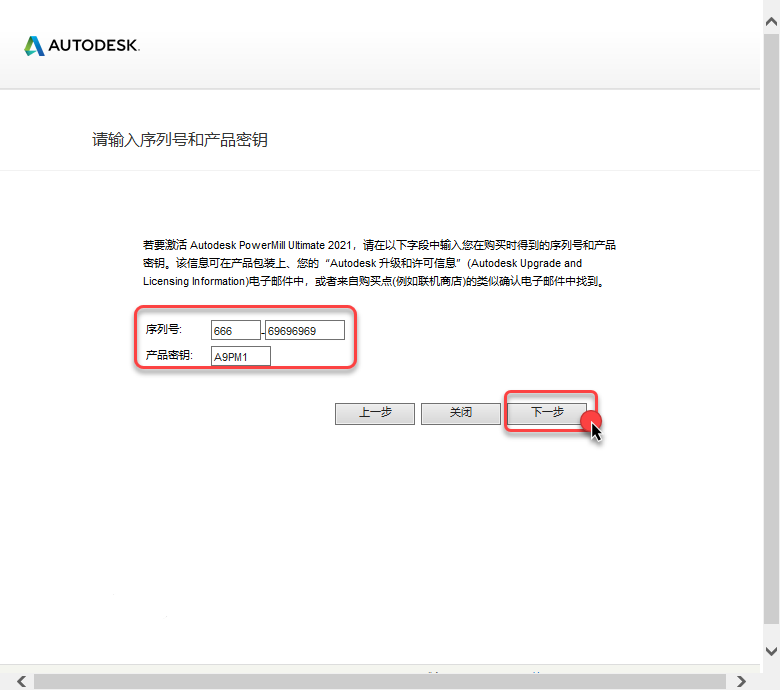Click the heading 请输入序列号和产品密钥
The image size is (780, 690).
(x=180, y=140)
